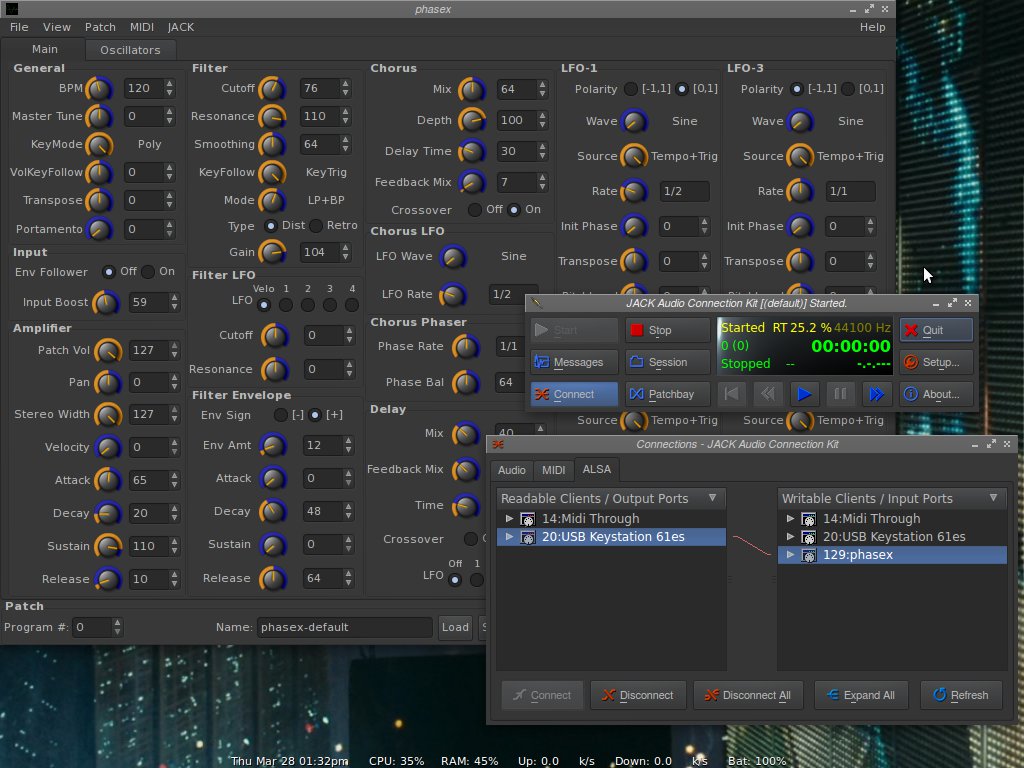Click the patch Load button
The image size is (1024, 768).
coord(455,627)
